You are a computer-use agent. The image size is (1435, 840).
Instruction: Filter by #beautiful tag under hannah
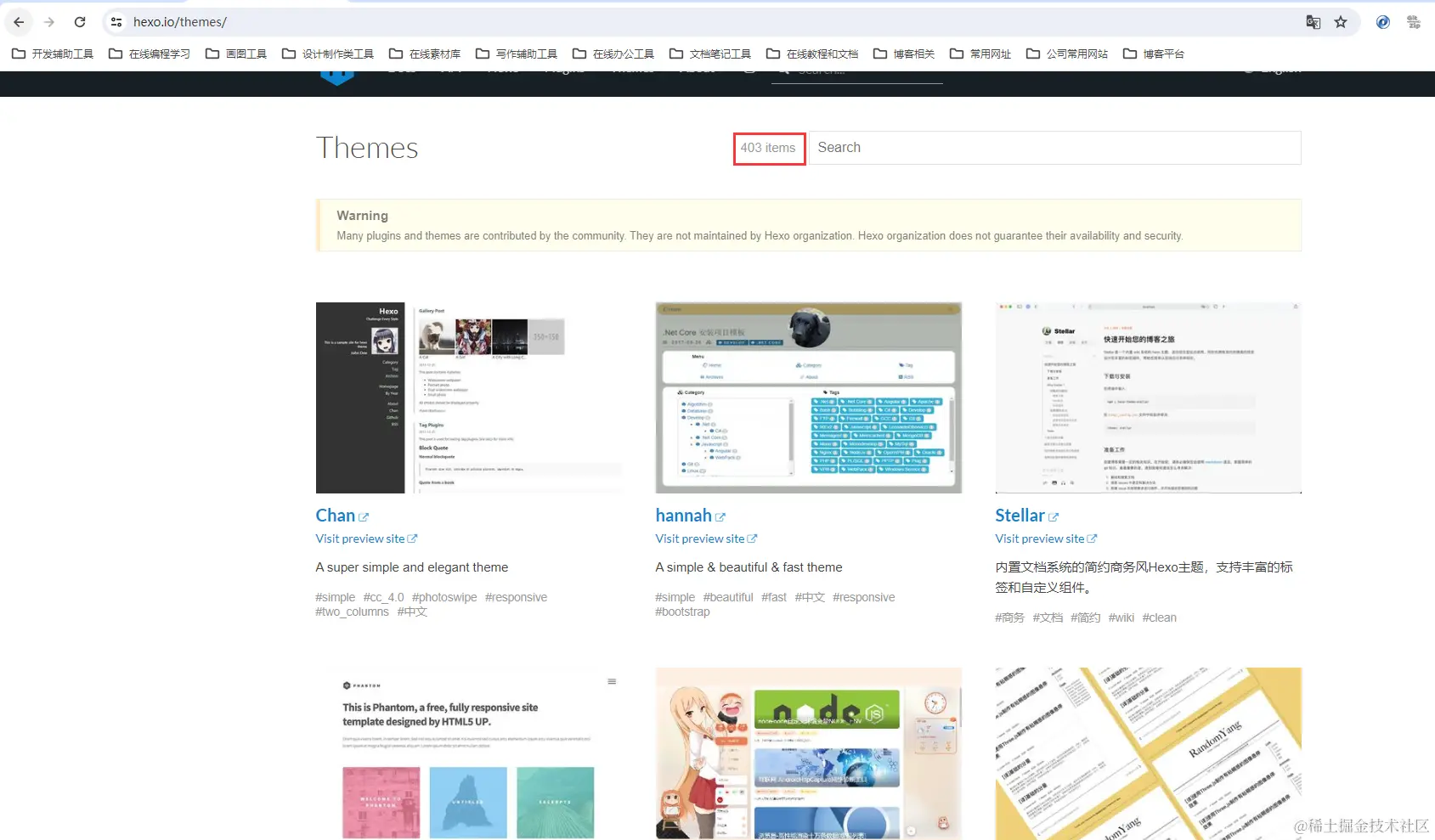(728, 597)
